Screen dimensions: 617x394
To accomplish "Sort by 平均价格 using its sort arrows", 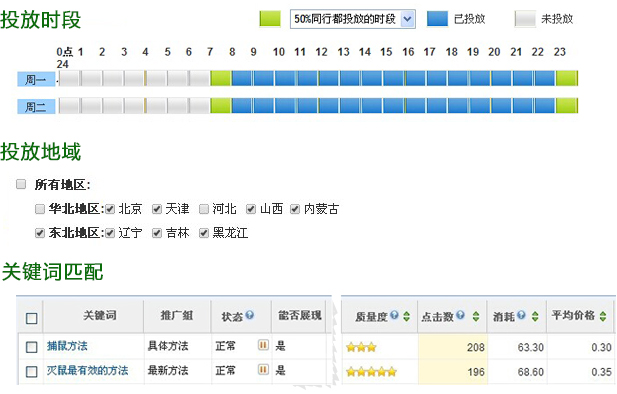I will (603, 316).
